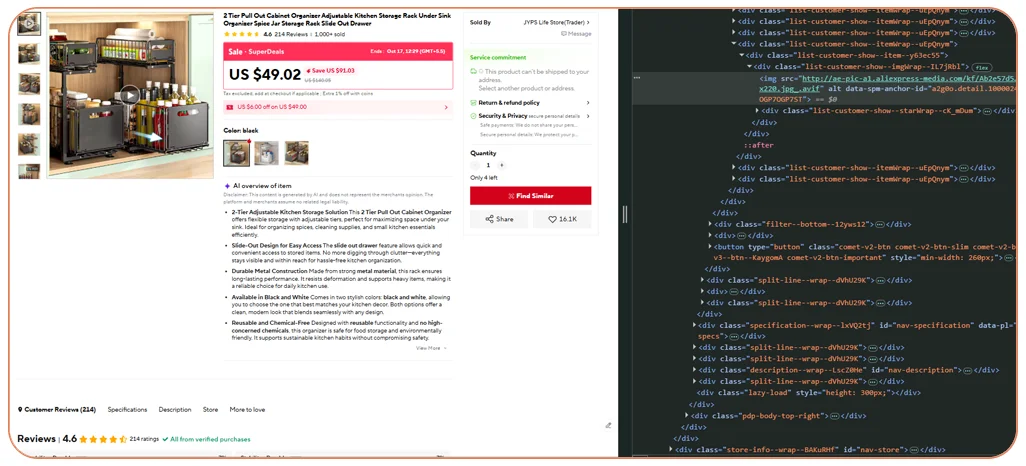The height and width of the screenshot is (466, 1026).
Task: Select the black color variant swatch
Action: click(x=236, y=153)
